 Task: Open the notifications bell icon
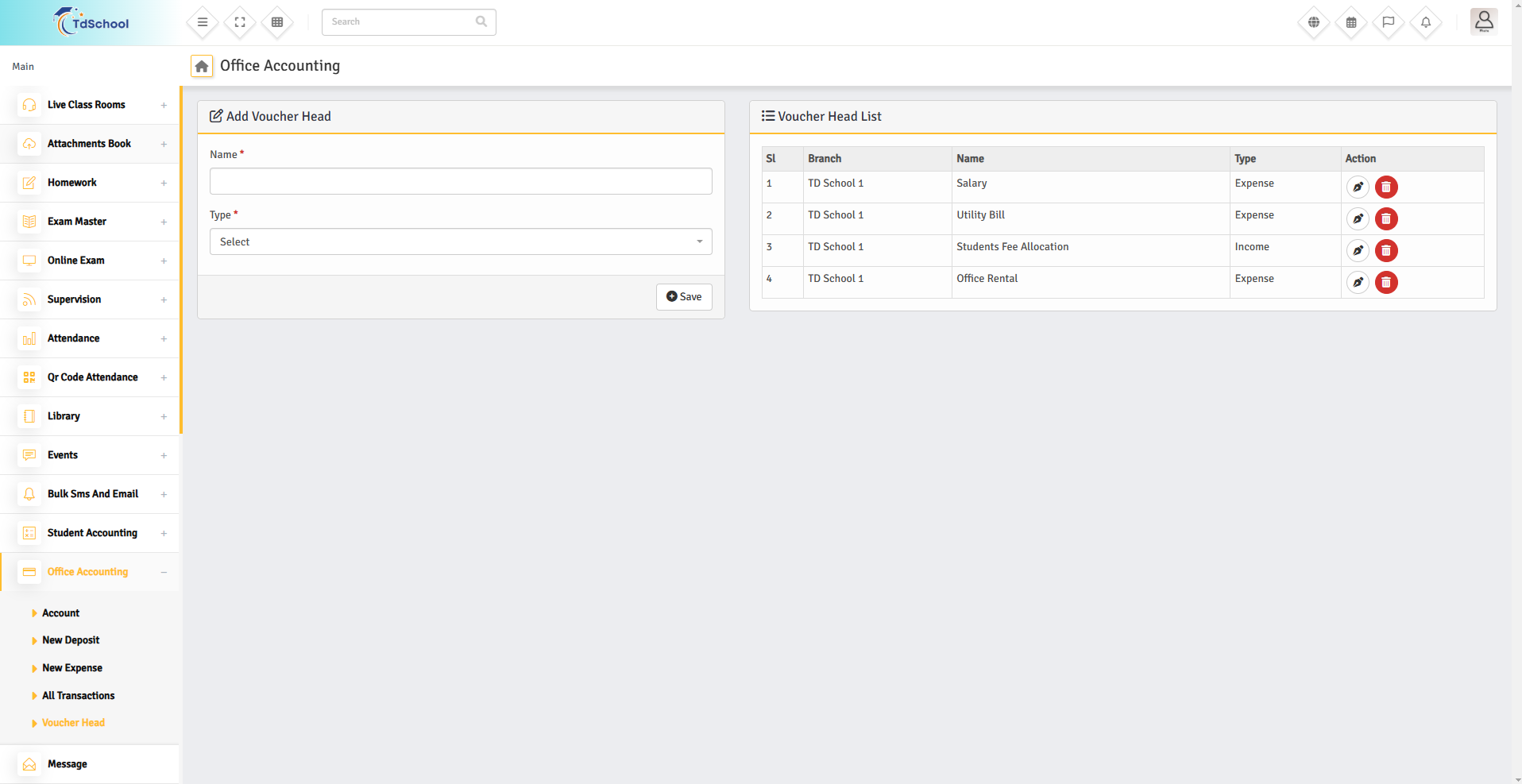[x=1426, y=22]
